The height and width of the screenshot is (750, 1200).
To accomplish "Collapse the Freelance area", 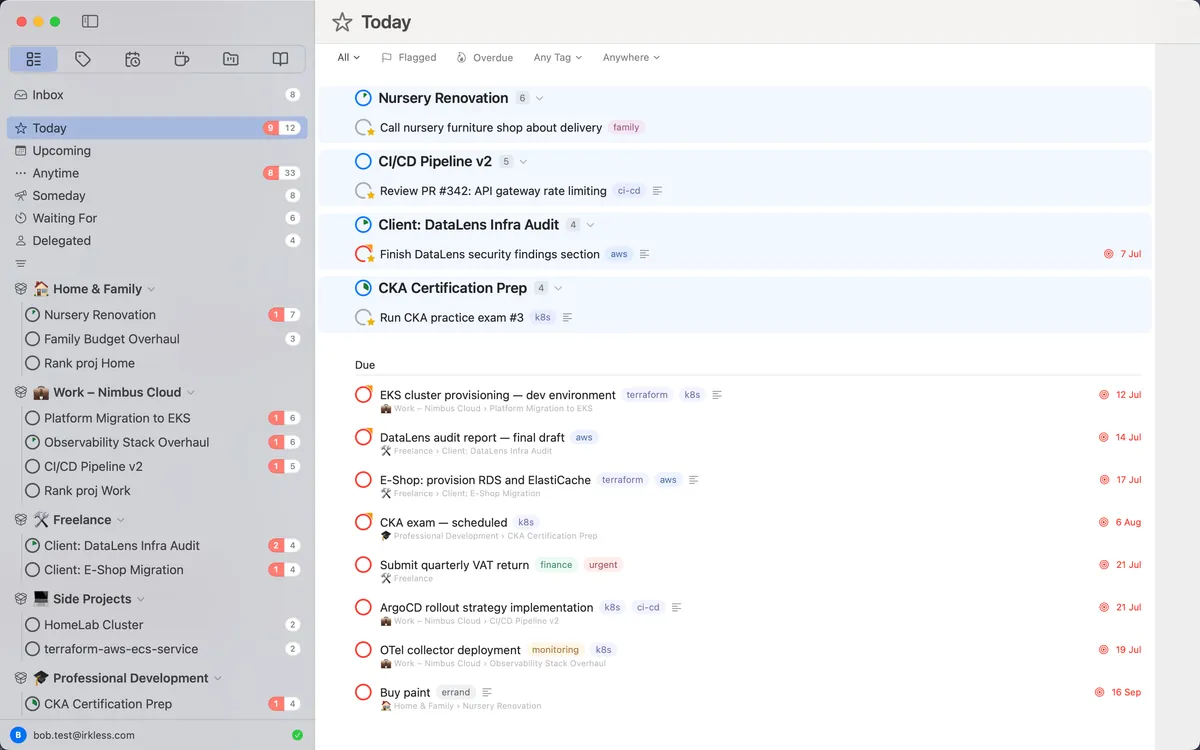I will 121,520.
